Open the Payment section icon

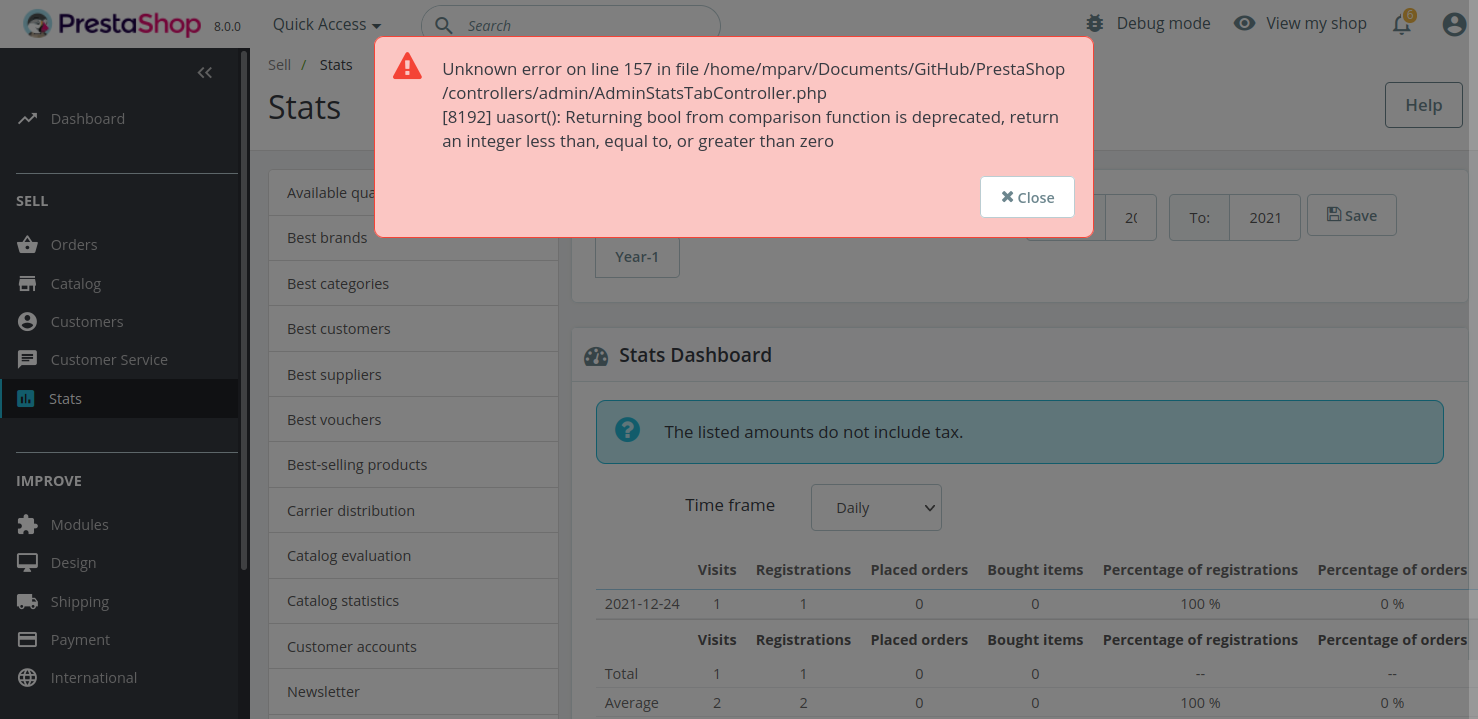pos(27,639)
